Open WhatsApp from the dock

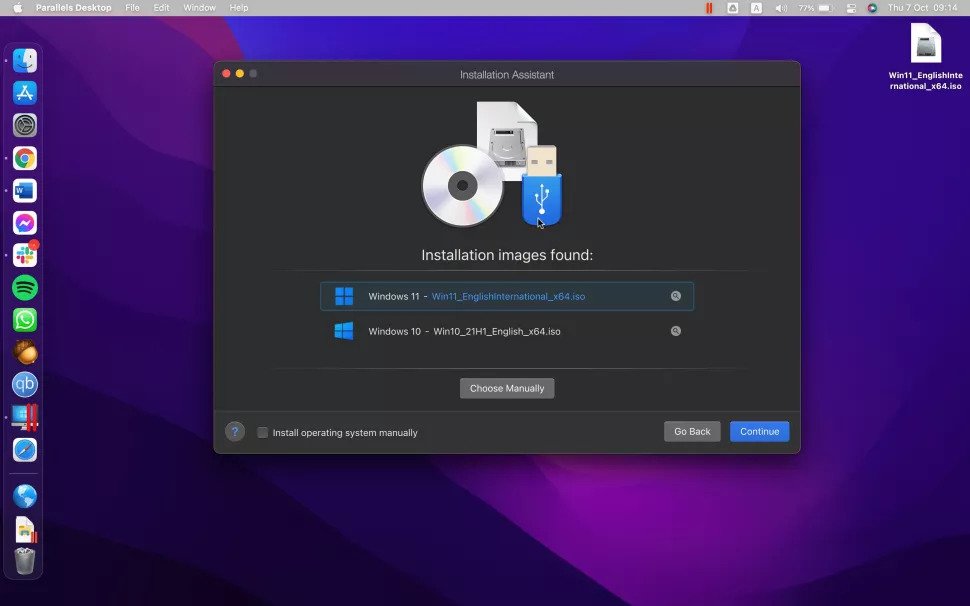click(24, 320)
